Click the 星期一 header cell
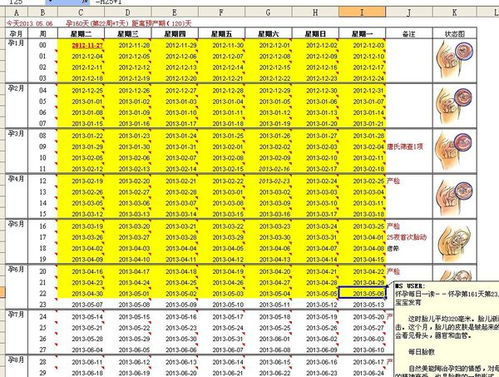The height and width of the screenshot is (377, 499). pyautogui.click(x=362, y=34)
